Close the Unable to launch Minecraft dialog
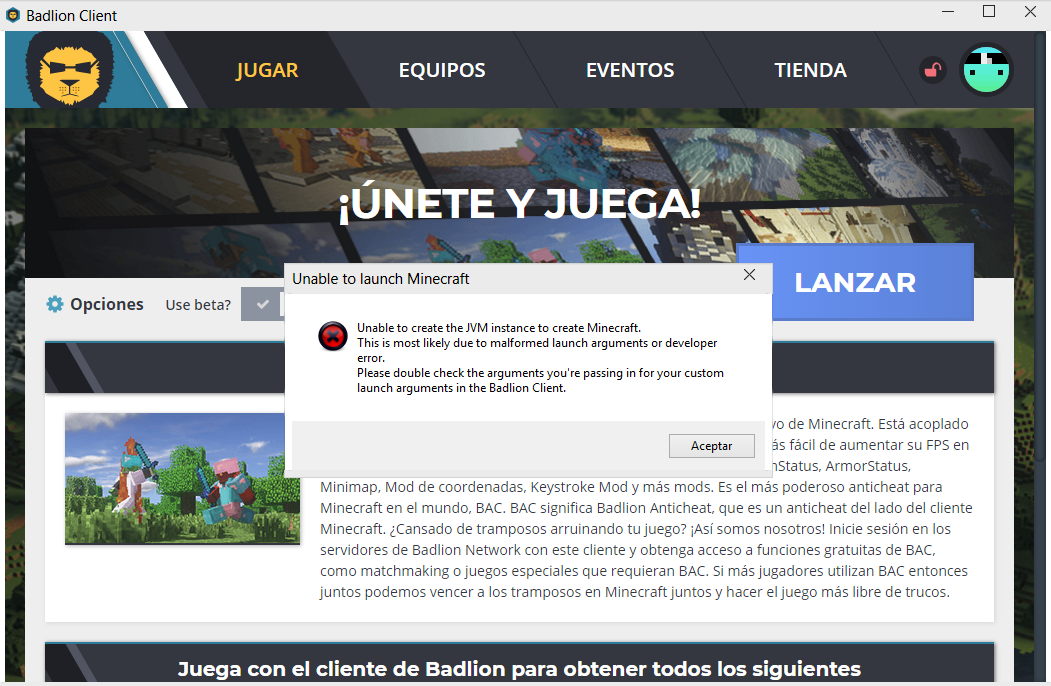 pos(749,275)
